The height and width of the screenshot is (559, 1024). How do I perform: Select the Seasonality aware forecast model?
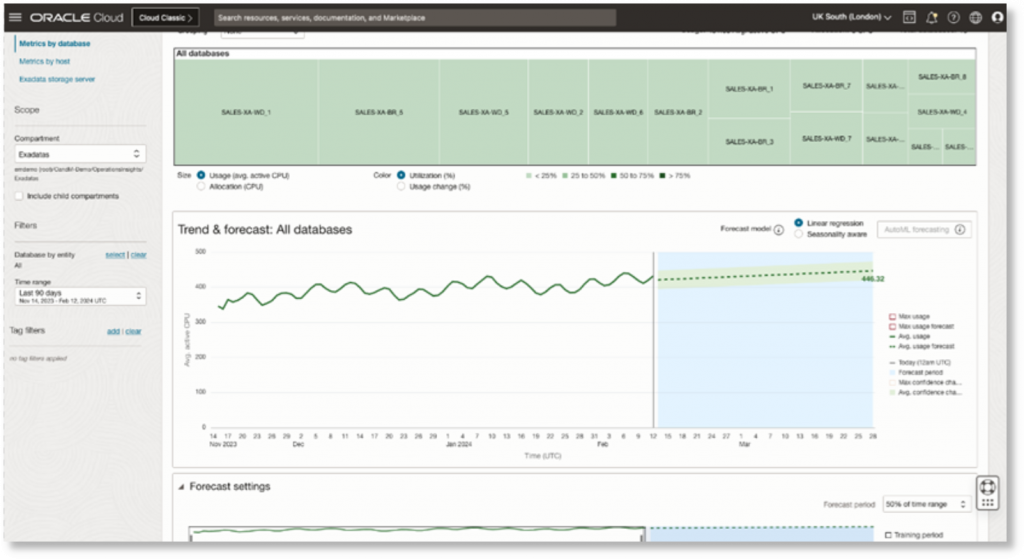(799, 234)
